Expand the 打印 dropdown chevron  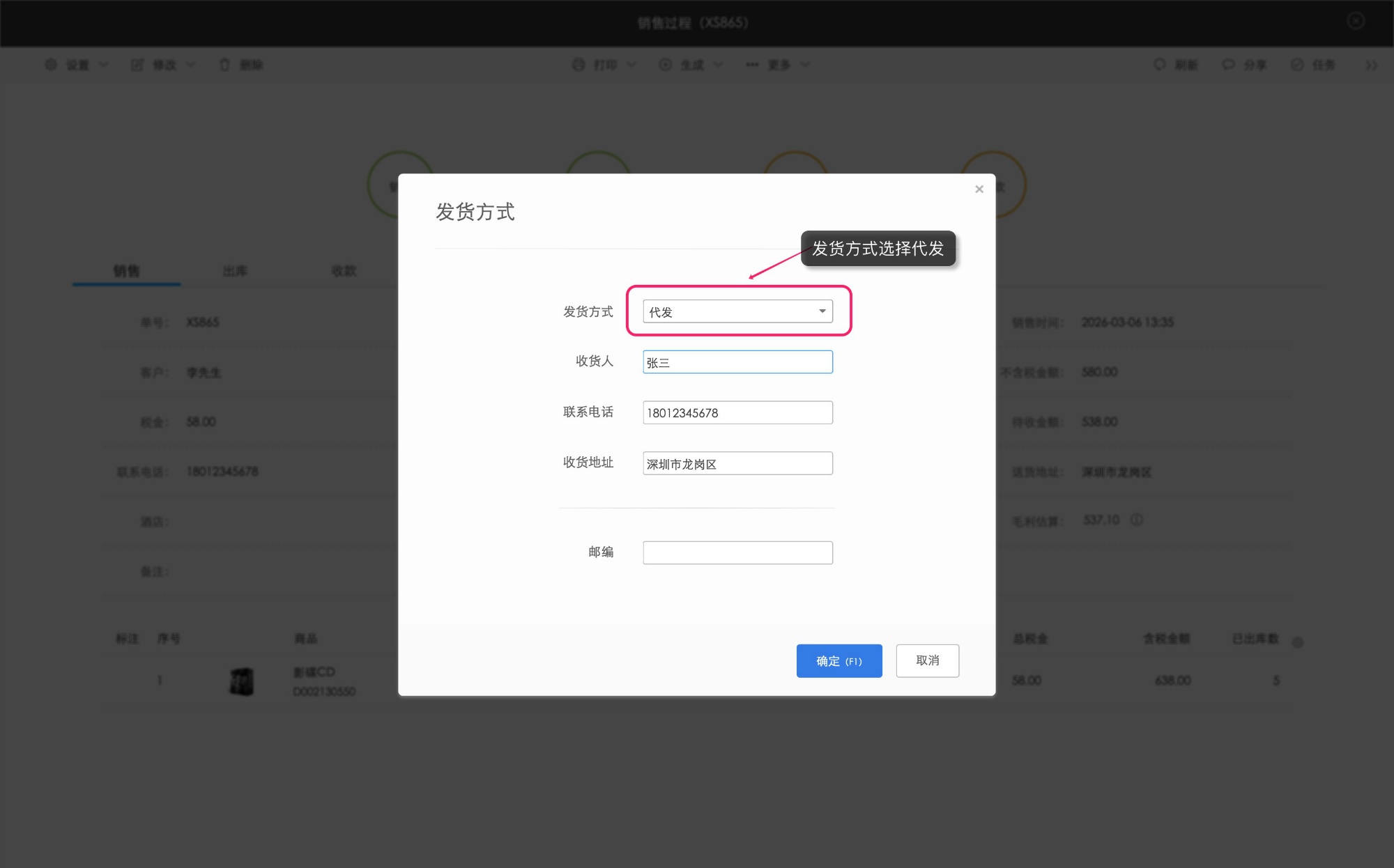point(631,64)
